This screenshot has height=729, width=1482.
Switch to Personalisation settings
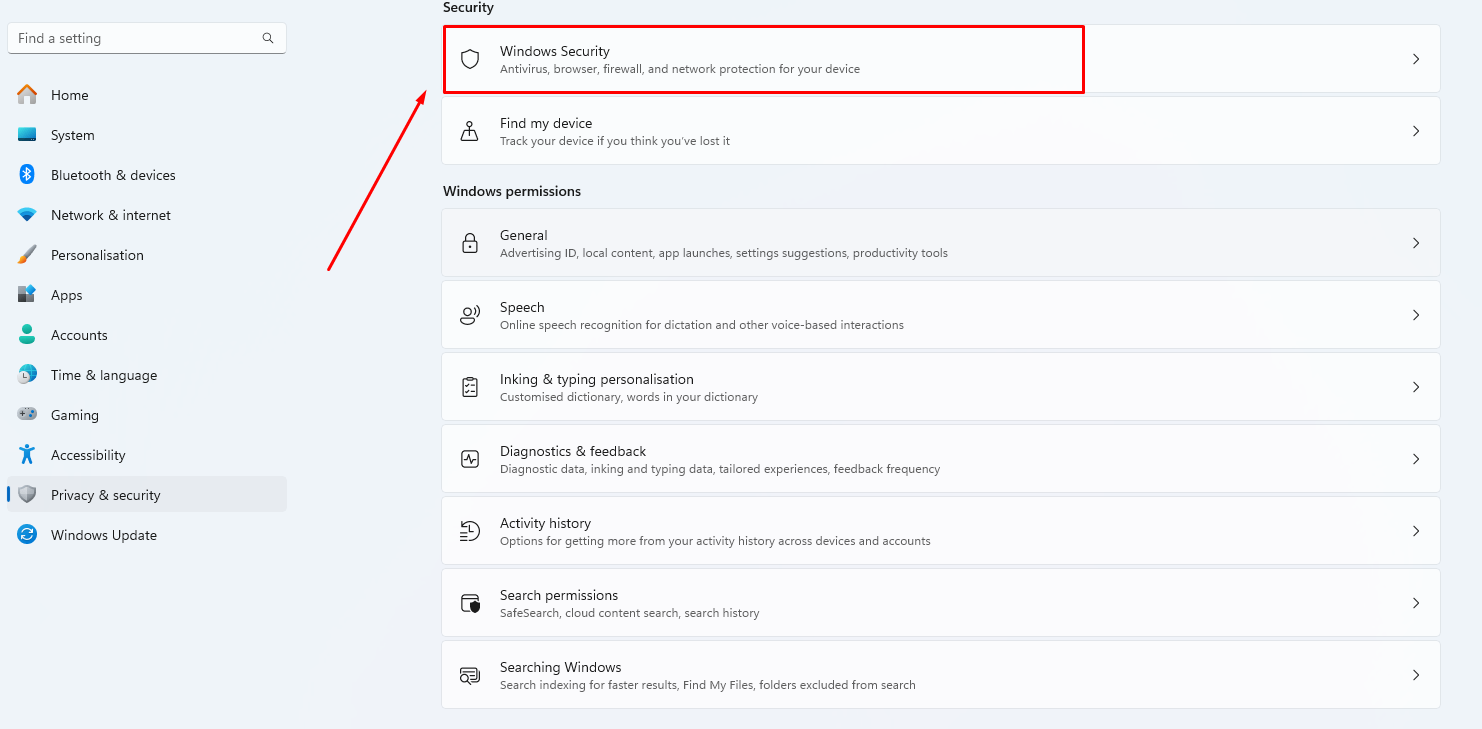(x=147, y=255)
